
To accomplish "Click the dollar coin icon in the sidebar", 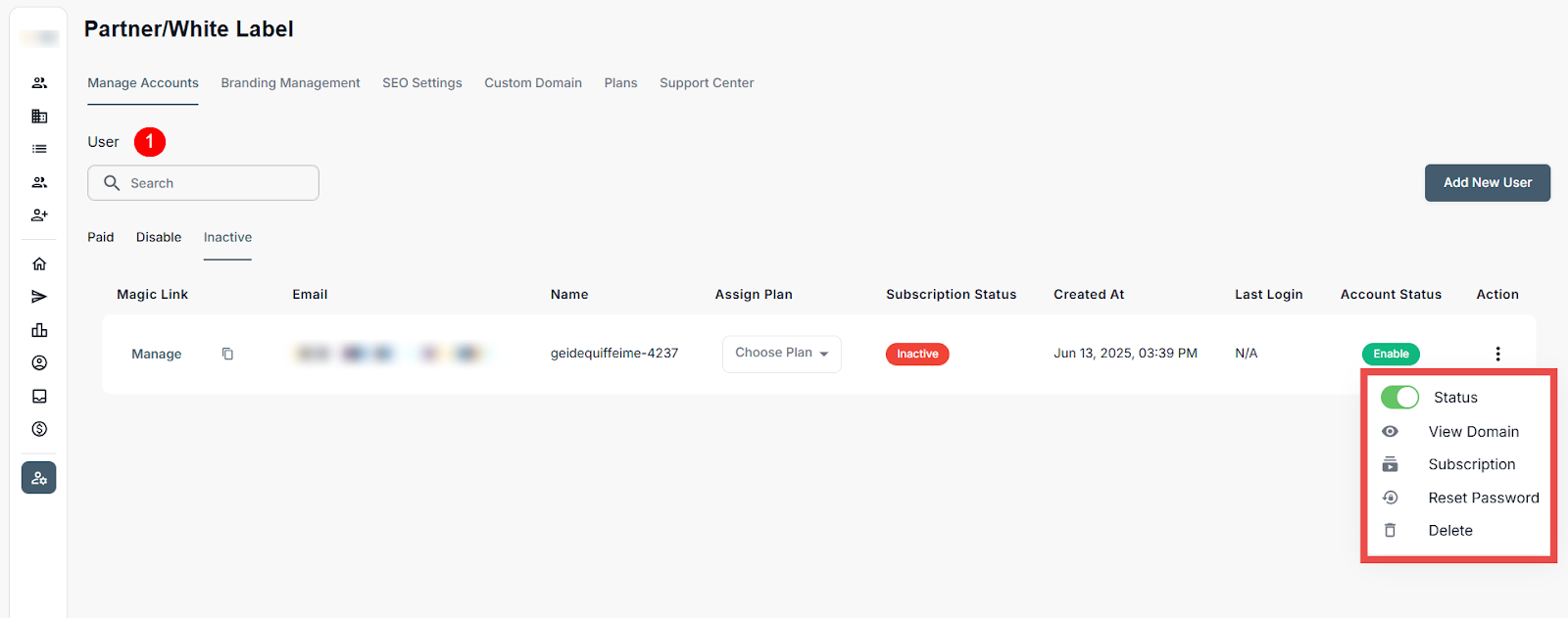I will [39, 429].
